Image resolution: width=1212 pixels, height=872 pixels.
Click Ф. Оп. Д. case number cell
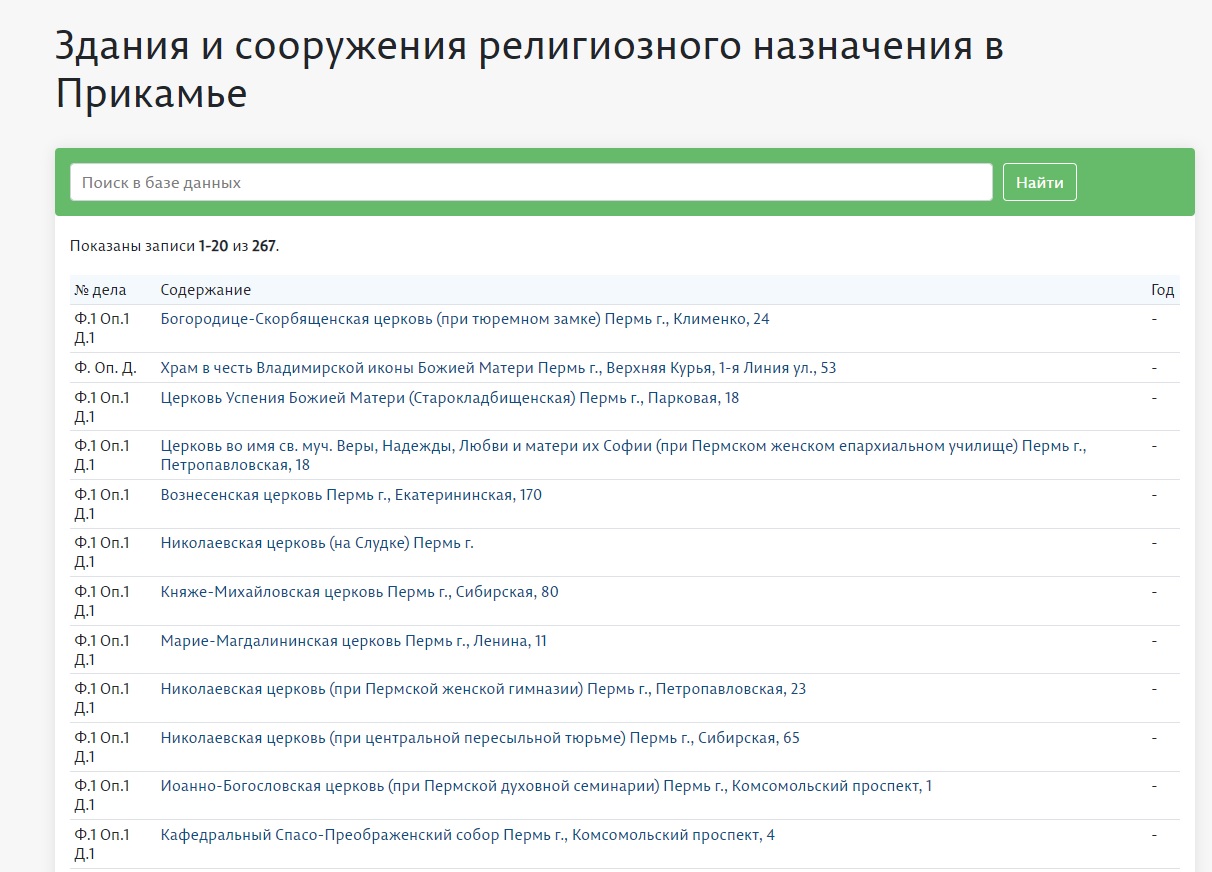point(104,368)
